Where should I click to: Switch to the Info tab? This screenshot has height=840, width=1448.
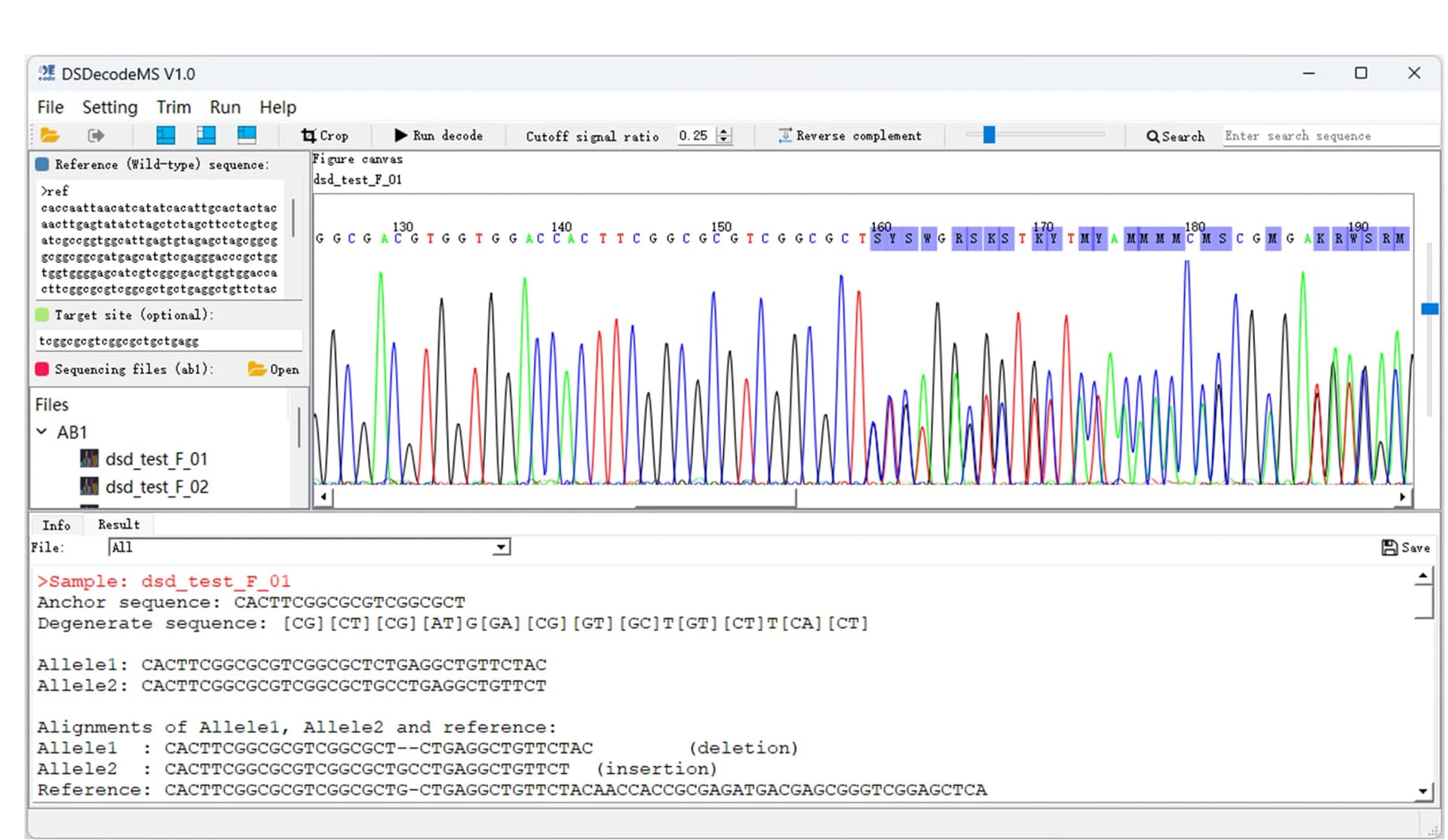pyautogui.click(x=56, y=525)
